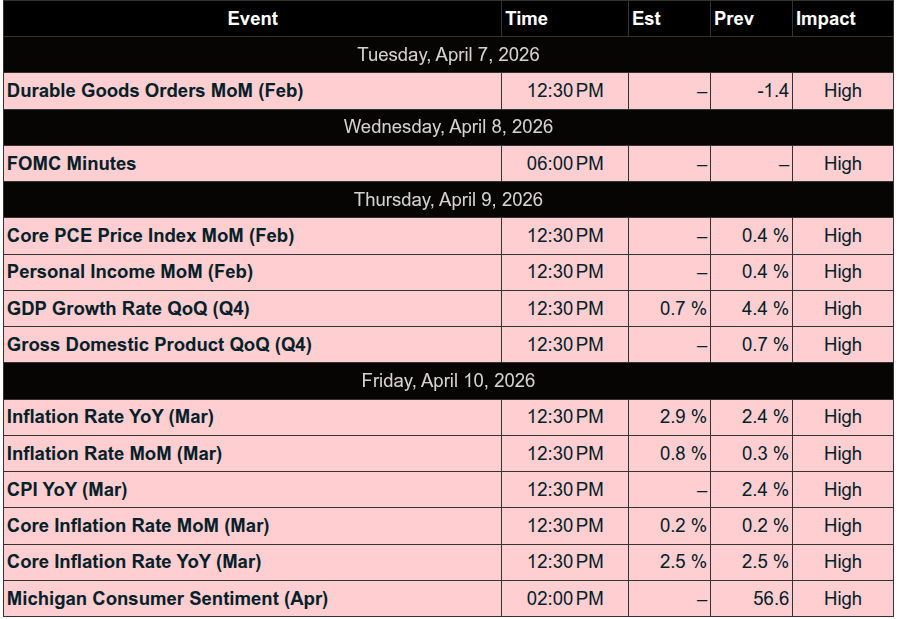This screenshot has width=899, height=619.
Task: Click Personal Income MoM (Feb) event
Action: (130, 272)
